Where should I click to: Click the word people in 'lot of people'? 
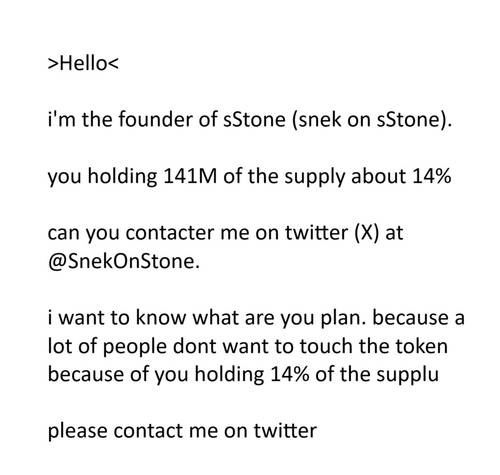(x=134, y=347)
